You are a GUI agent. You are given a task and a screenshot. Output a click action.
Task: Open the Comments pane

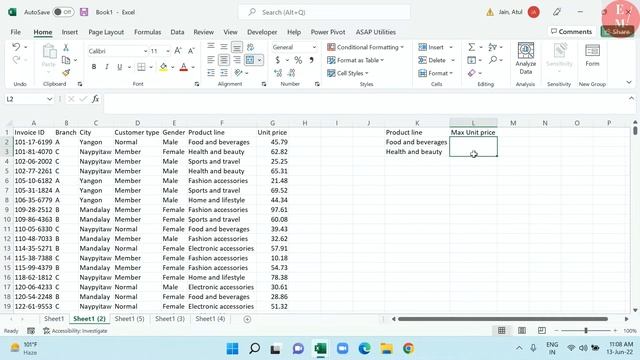571,31
